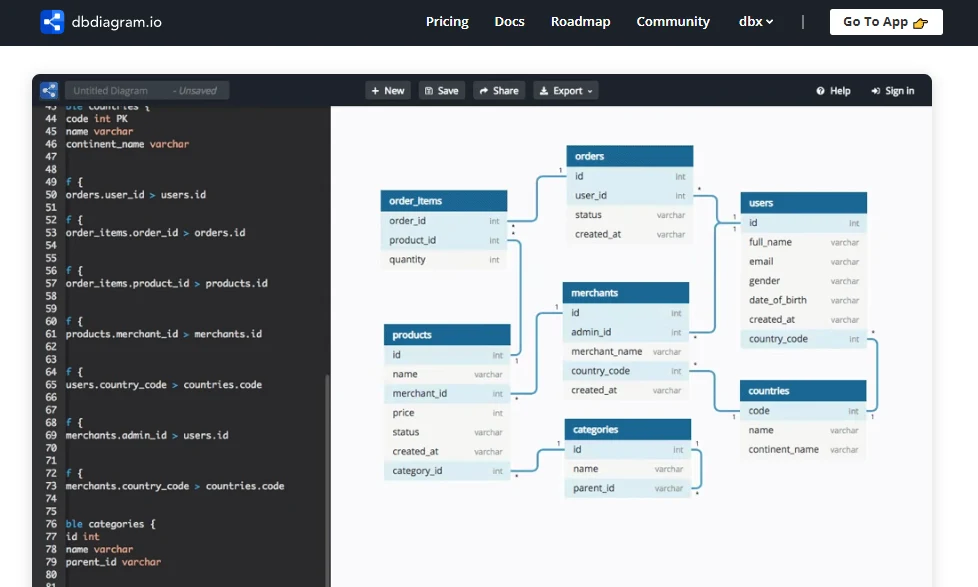Click the merchants table header
The image size is (978, 587).
point(626,293)
